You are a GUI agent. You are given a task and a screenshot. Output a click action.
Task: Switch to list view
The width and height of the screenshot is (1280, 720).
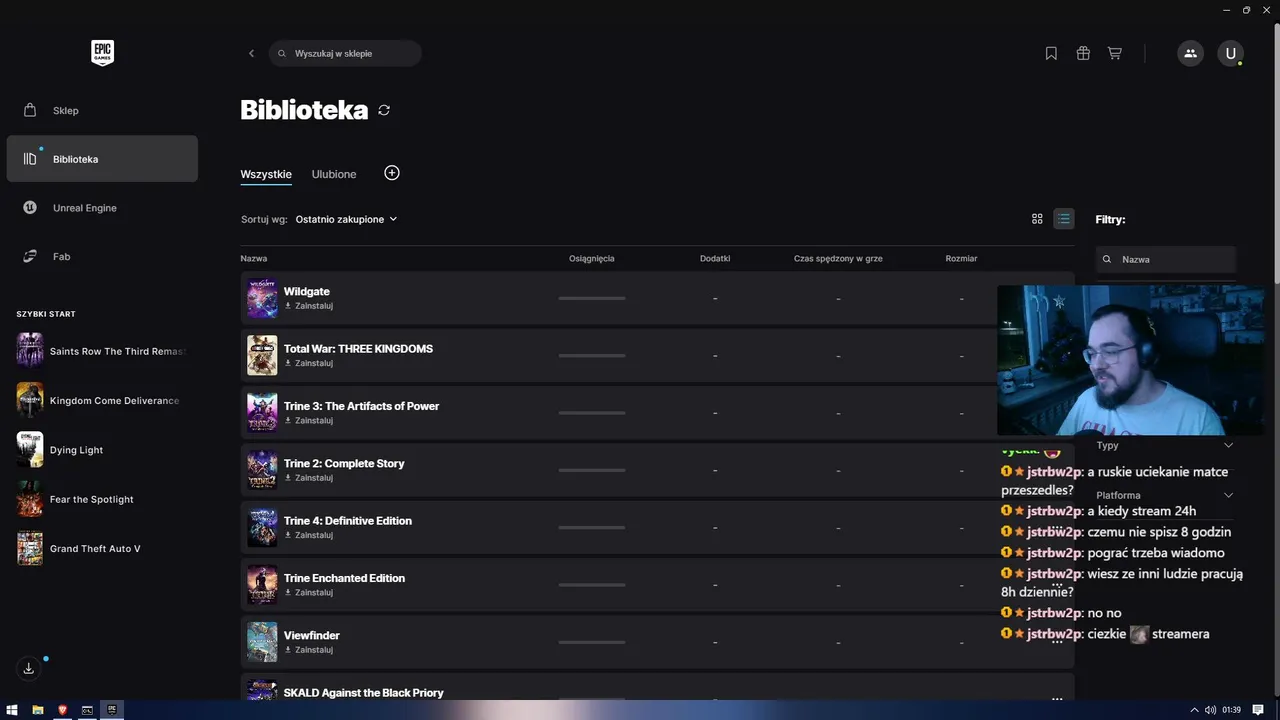pos(1064,219)
